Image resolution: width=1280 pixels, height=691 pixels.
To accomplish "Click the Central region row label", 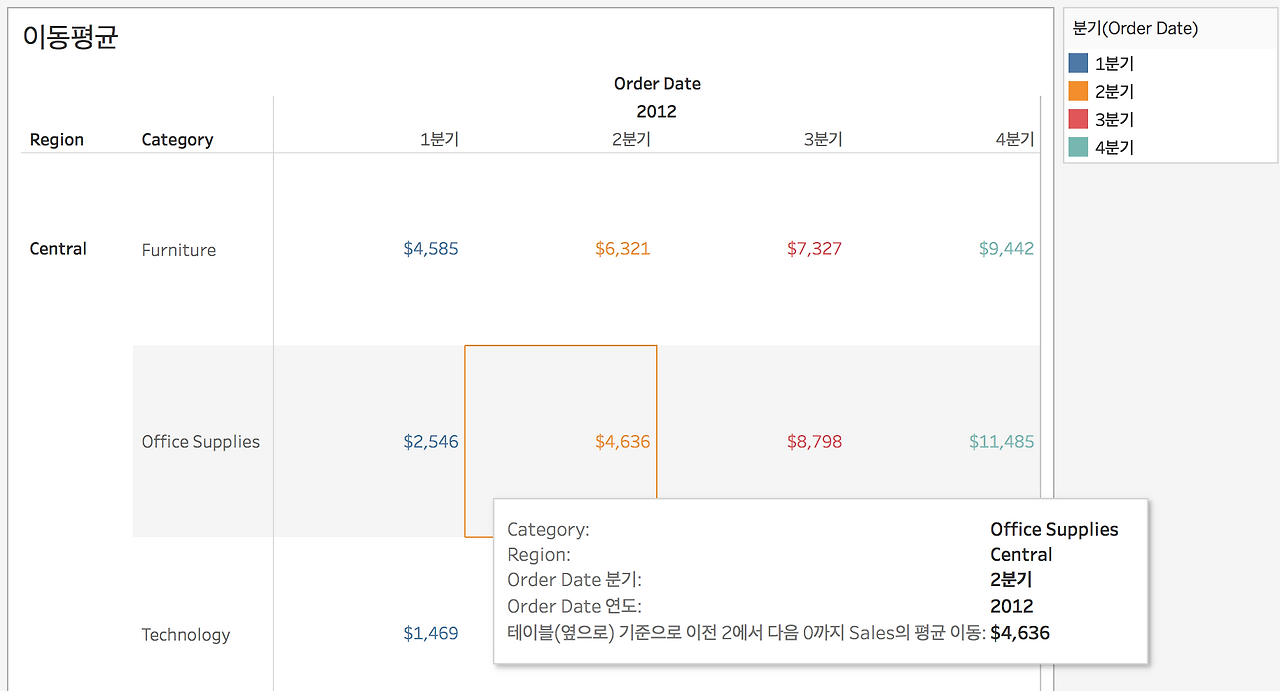I will (58, 249).
